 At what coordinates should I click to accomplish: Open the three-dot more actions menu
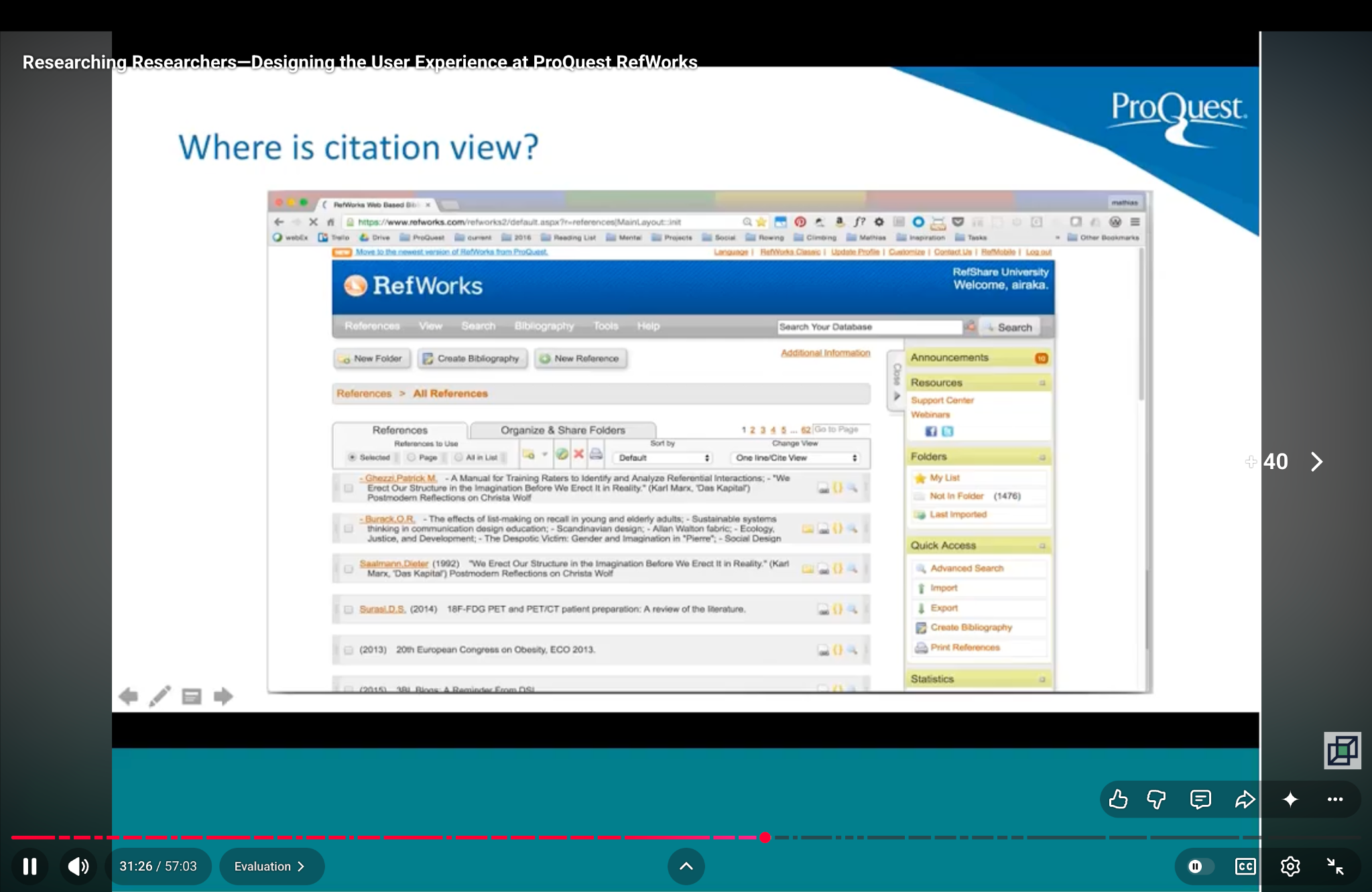pos(1334,799)
